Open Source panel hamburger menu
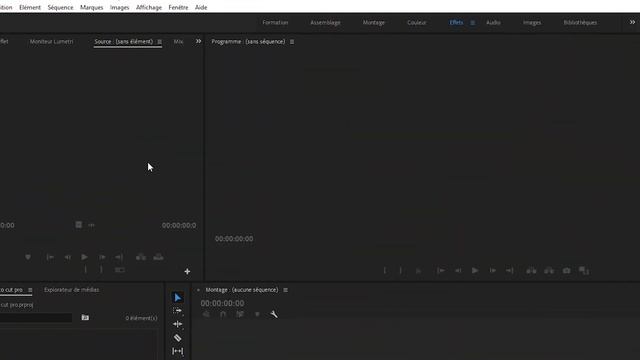The height and width of the screenshot is (360, 640). click(x=160, y=42)
